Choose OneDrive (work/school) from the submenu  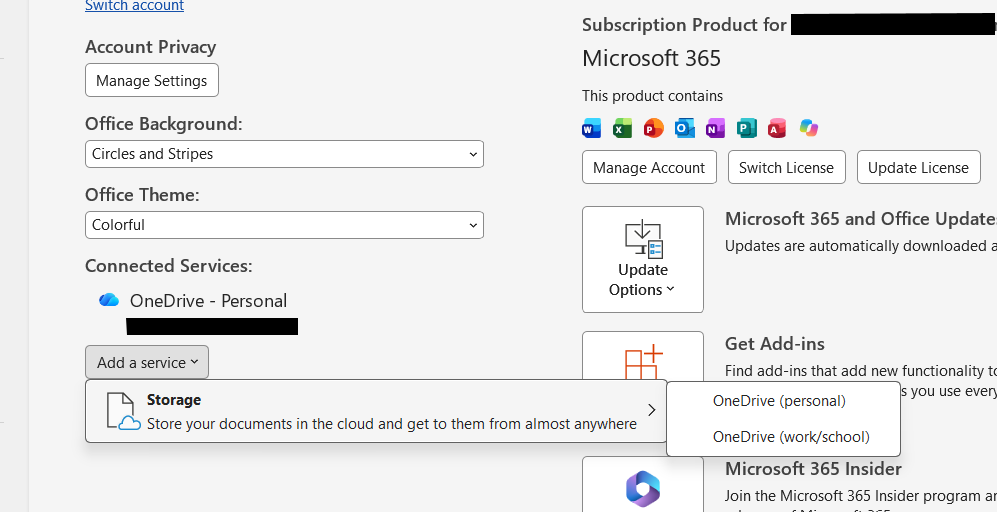[783, 437]
